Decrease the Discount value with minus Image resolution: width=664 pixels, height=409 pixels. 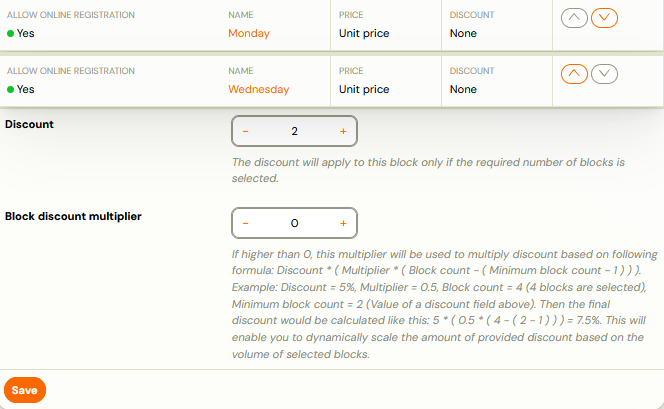point(246,132)
